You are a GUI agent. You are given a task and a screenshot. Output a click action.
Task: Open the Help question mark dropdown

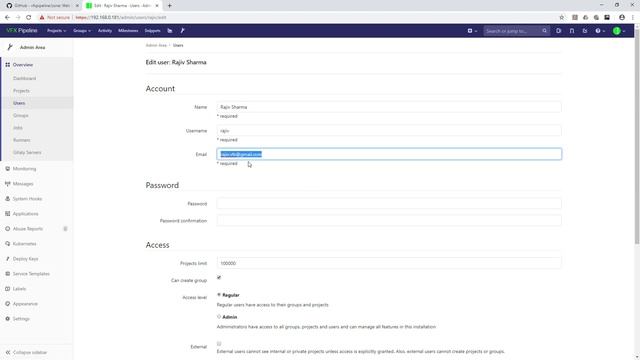pos(600,31)
